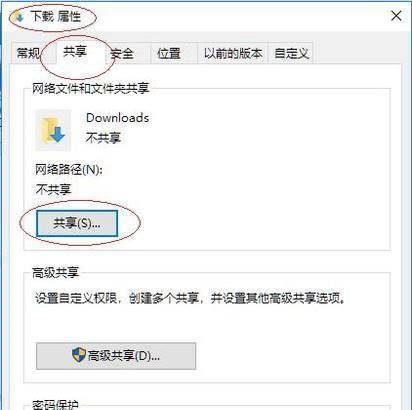Screen dimensions: 412x410
Task: Click 不共享 status below Downloads name
Action: coord(103,138)
